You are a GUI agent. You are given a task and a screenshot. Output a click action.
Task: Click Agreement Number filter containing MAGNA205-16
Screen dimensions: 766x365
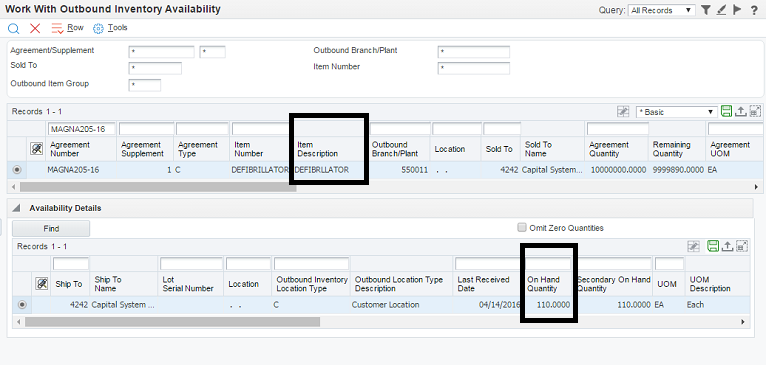[82, 129]
